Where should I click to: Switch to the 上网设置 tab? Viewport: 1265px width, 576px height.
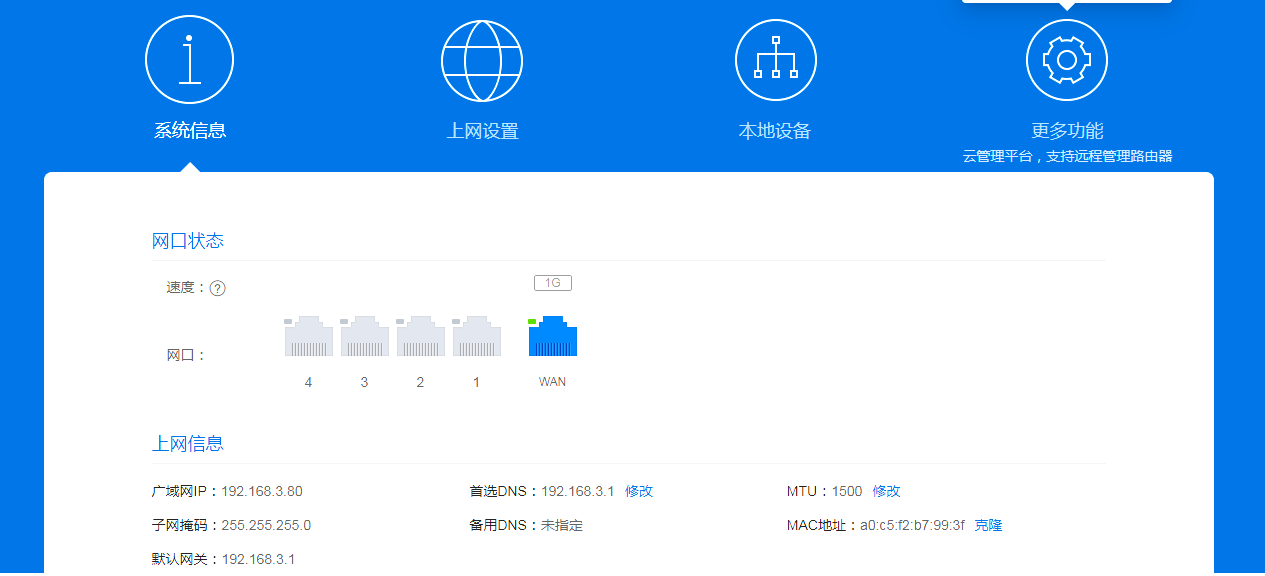(x=483, y=131)
